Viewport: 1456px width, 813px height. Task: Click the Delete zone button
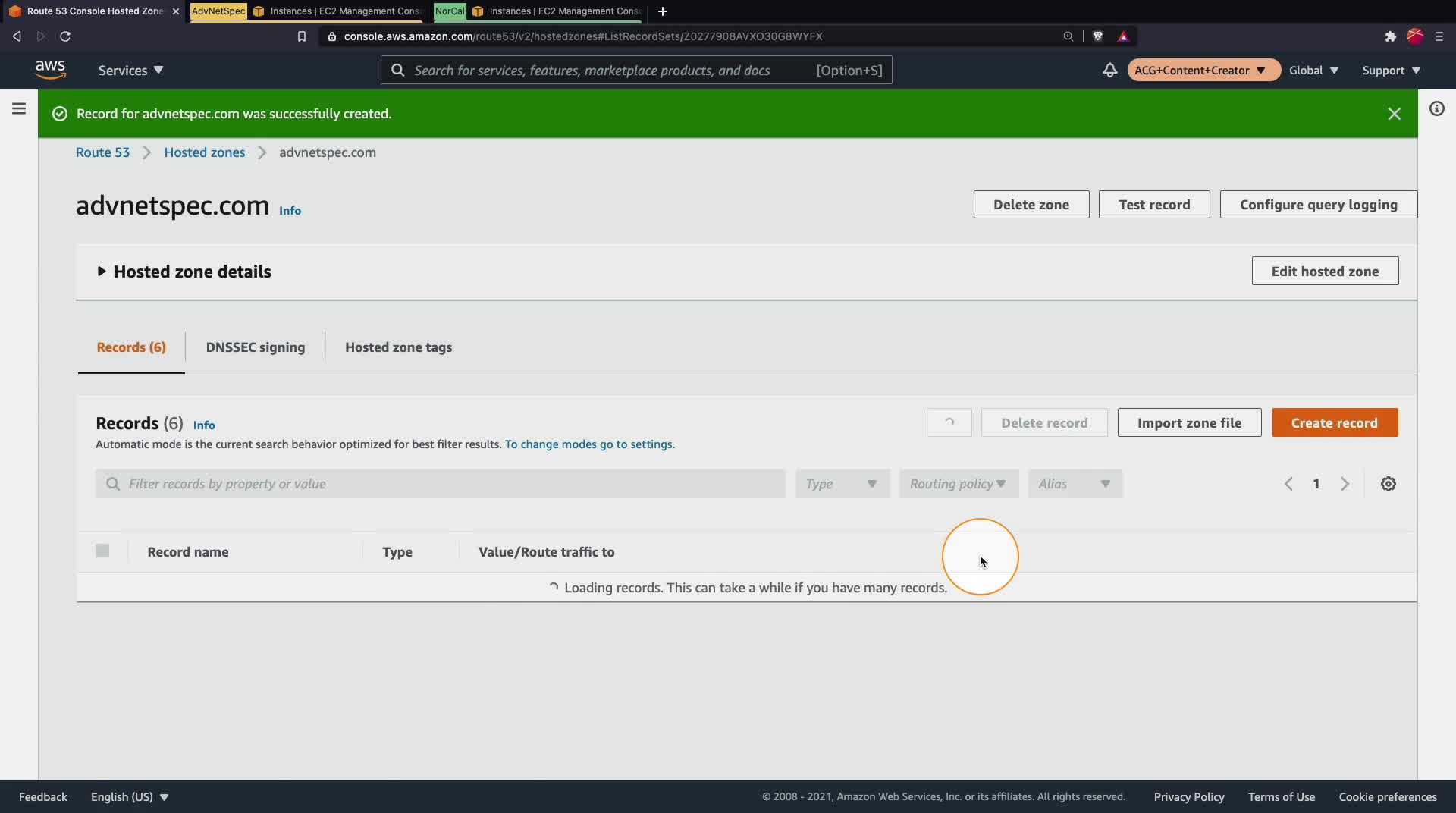pos(1031,205)
